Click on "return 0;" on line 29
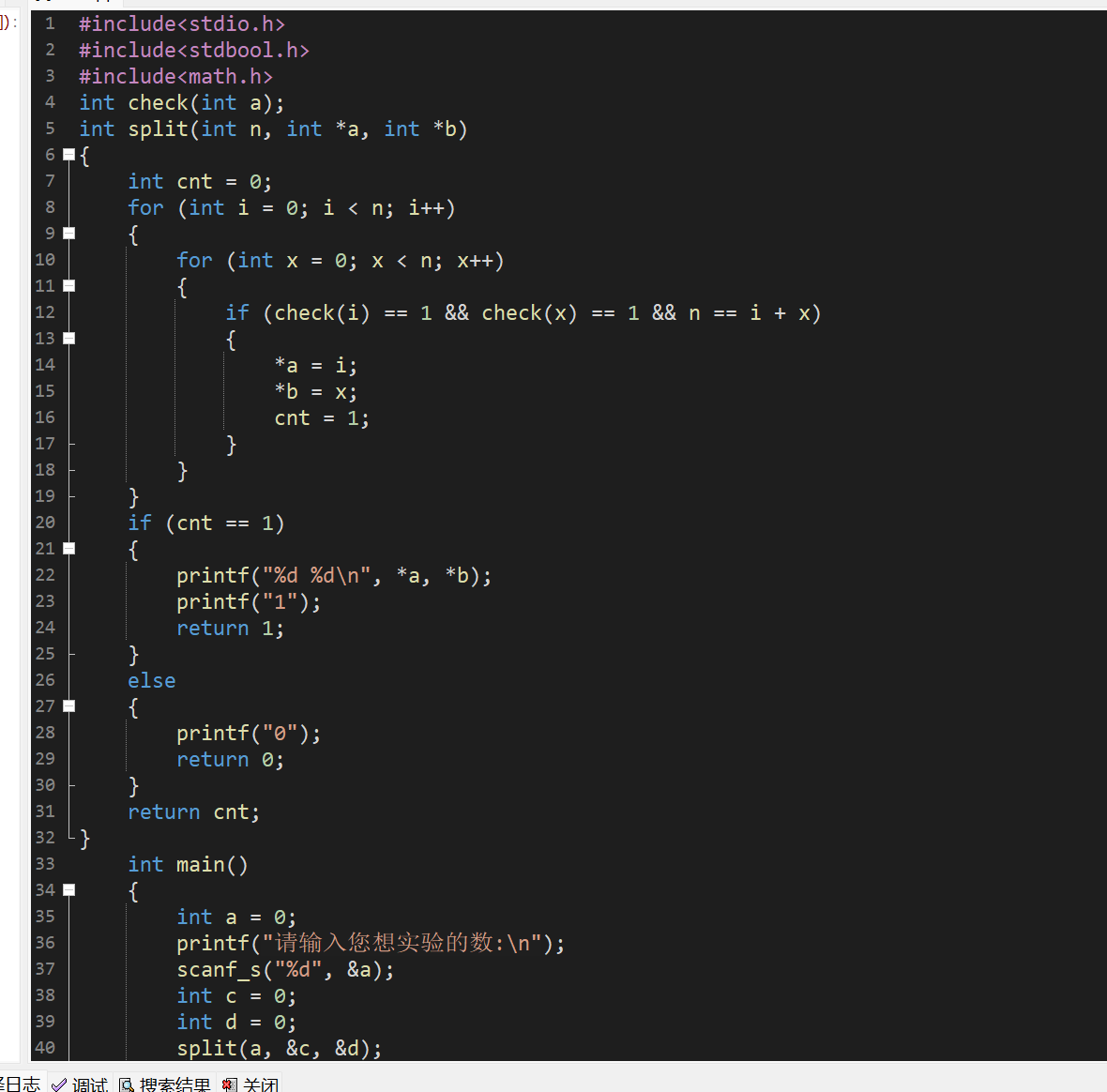Screen dimensions: 1107x1092 (x=230, y=760)
